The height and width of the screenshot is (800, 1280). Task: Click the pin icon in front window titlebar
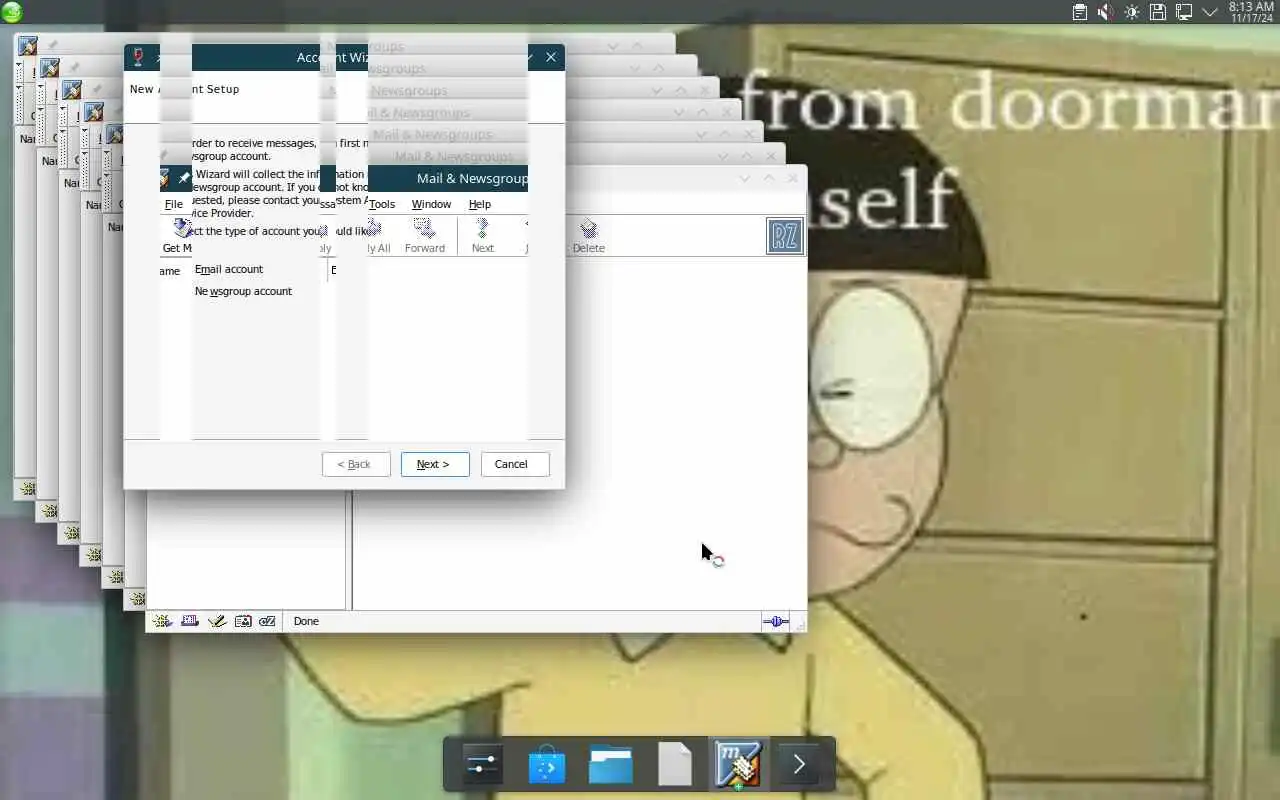(x=184, y=178)
